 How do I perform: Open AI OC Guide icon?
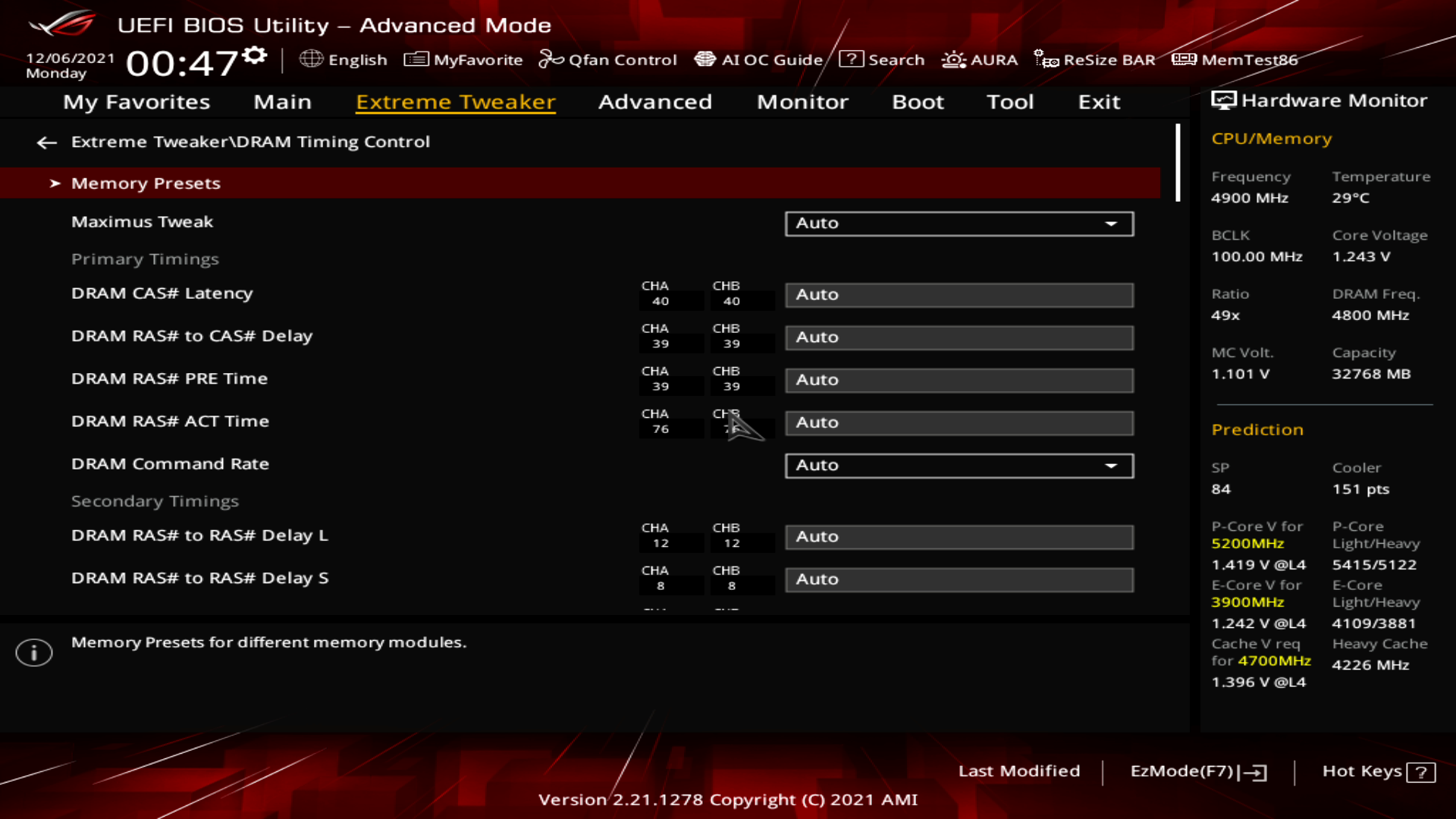point(704,59)
